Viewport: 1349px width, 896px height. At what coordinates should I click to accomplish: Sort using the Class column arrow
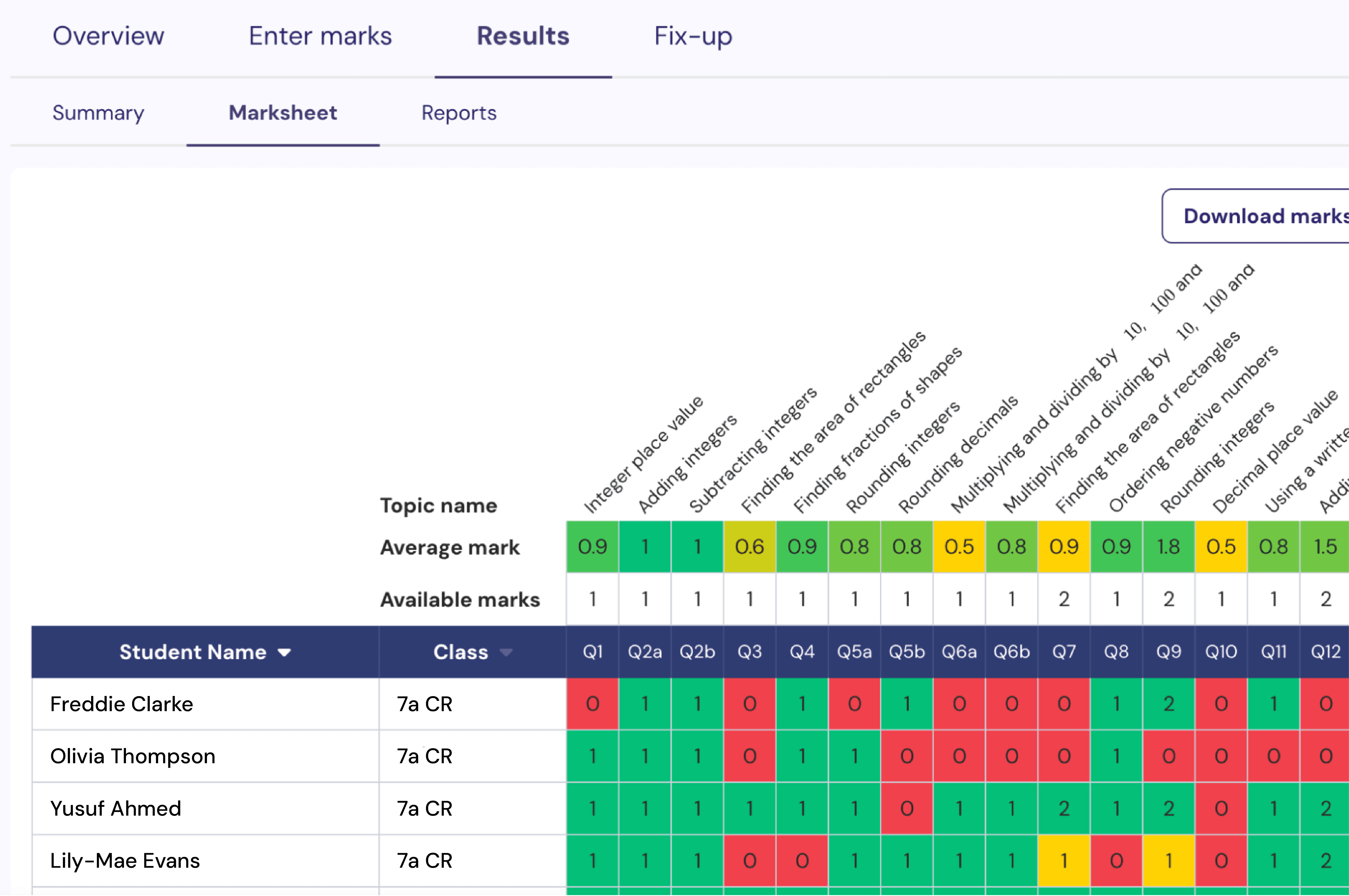506,653
